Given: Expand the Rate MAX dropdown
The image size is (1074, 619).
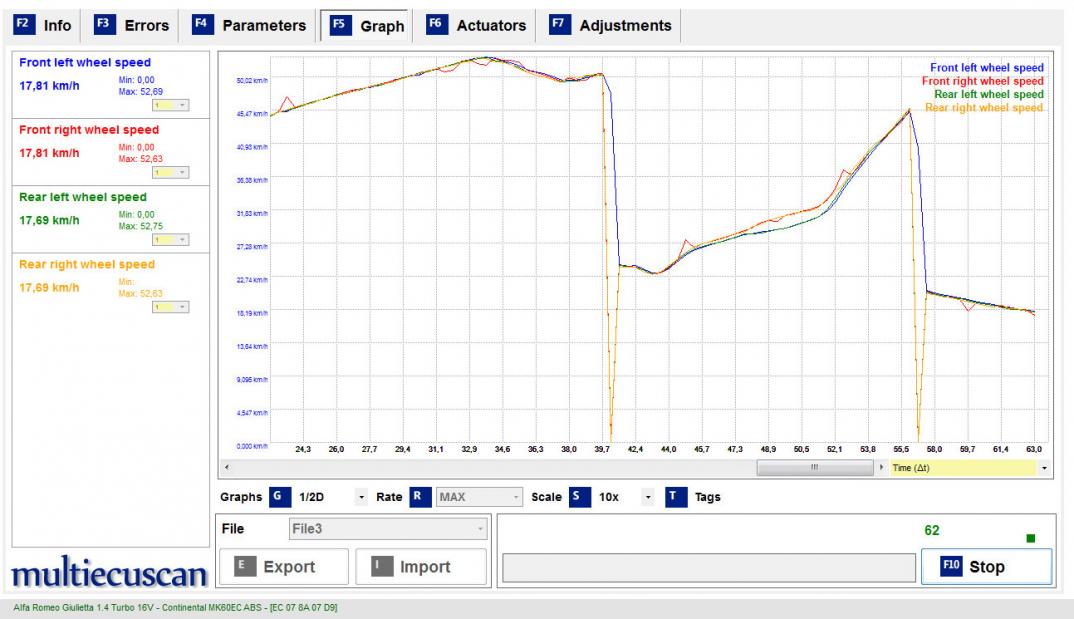Looking at the screenshot, I should coord(479,497).
